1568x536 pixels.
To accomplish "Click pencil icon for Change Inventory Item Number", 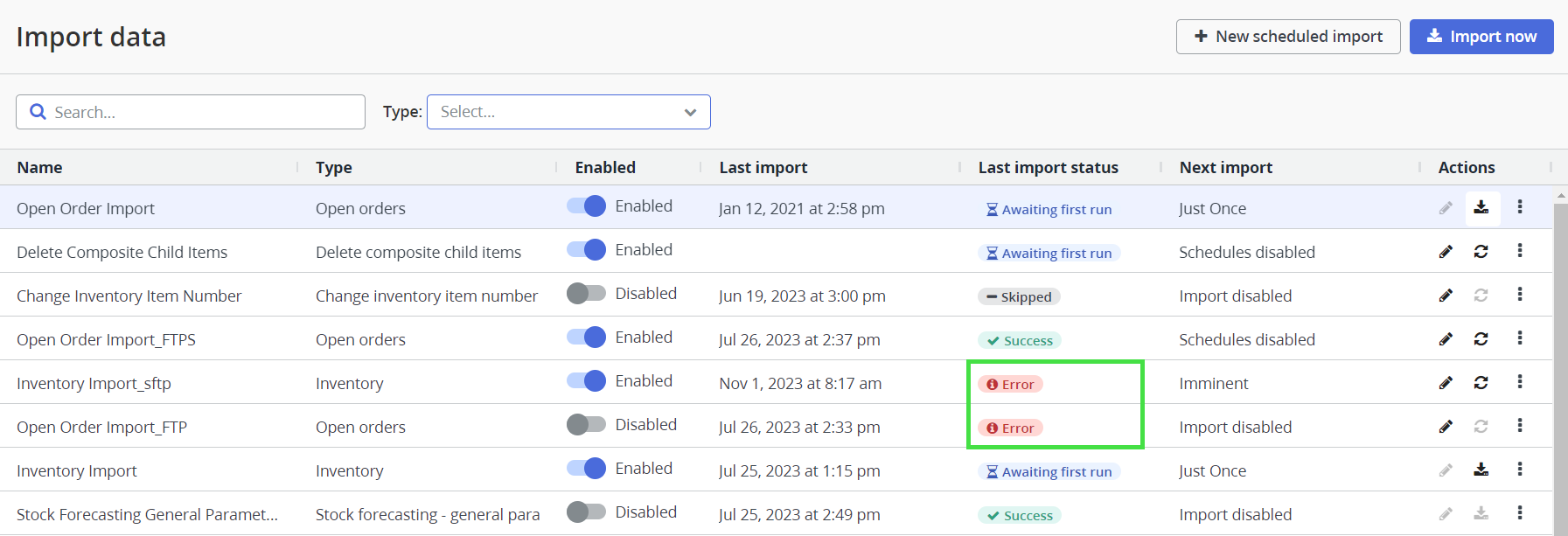I will click(1446, 296).
